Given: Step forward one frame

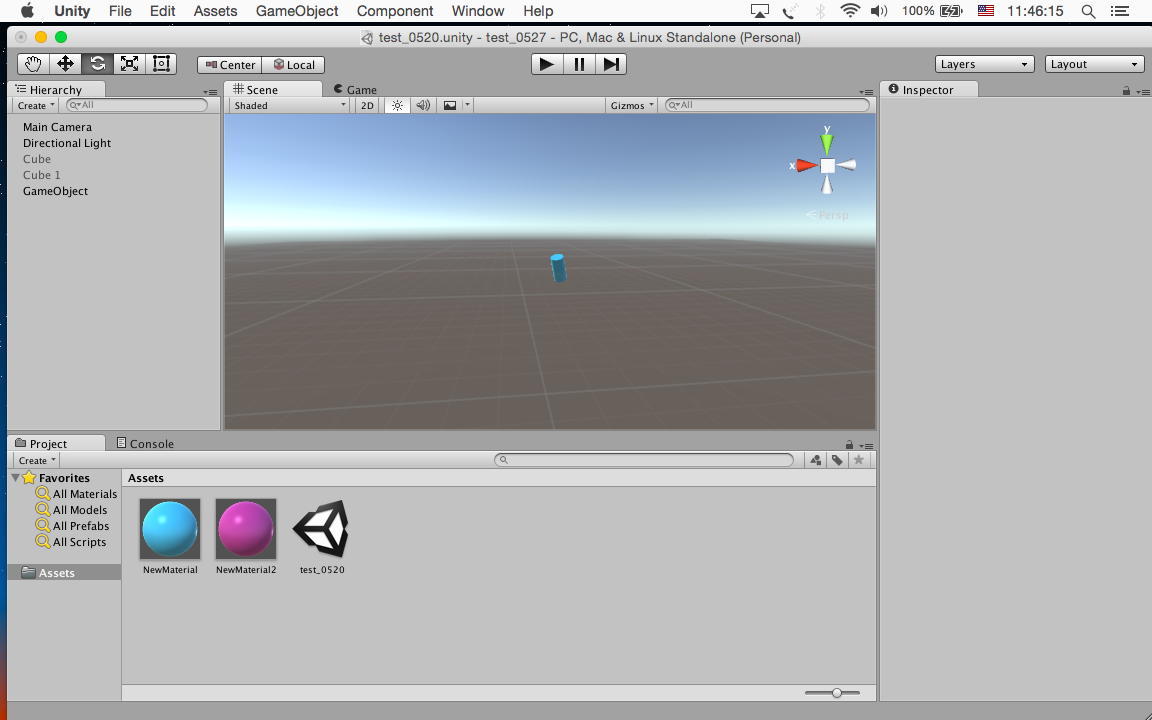Looking at the screenshot, I should click(611, 64).
